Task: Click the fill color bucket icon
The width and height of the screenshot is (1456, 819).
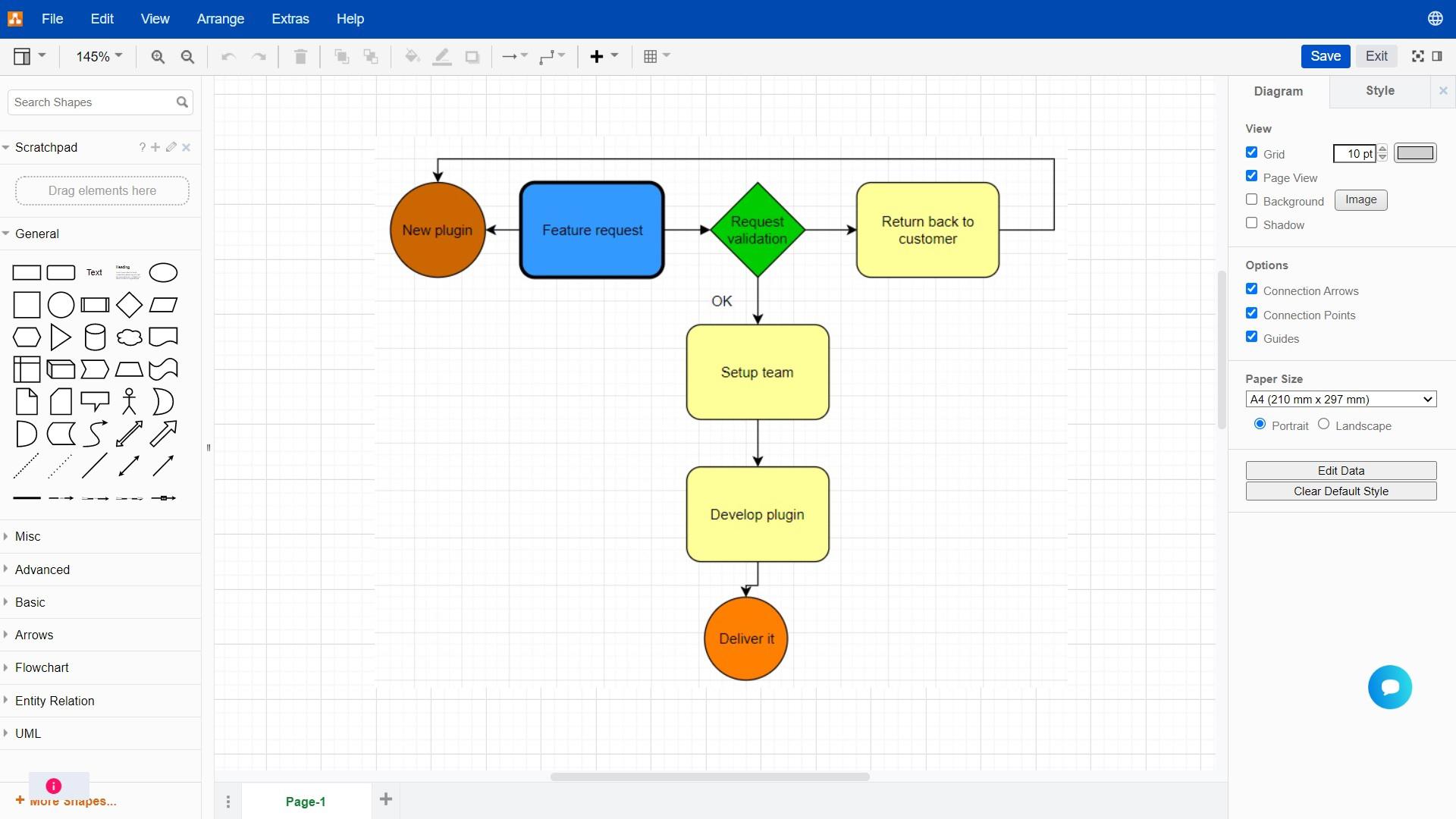Action: coord(412,57)
